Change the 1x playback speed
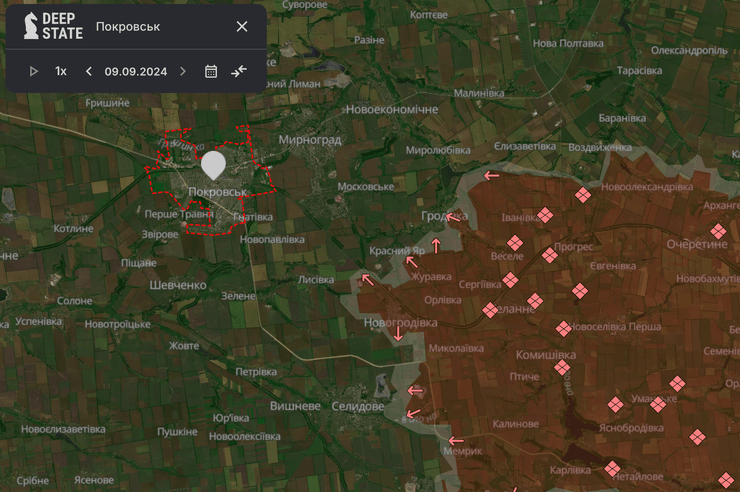The height and width of the screenshot is (492, 740). (61, 71)
